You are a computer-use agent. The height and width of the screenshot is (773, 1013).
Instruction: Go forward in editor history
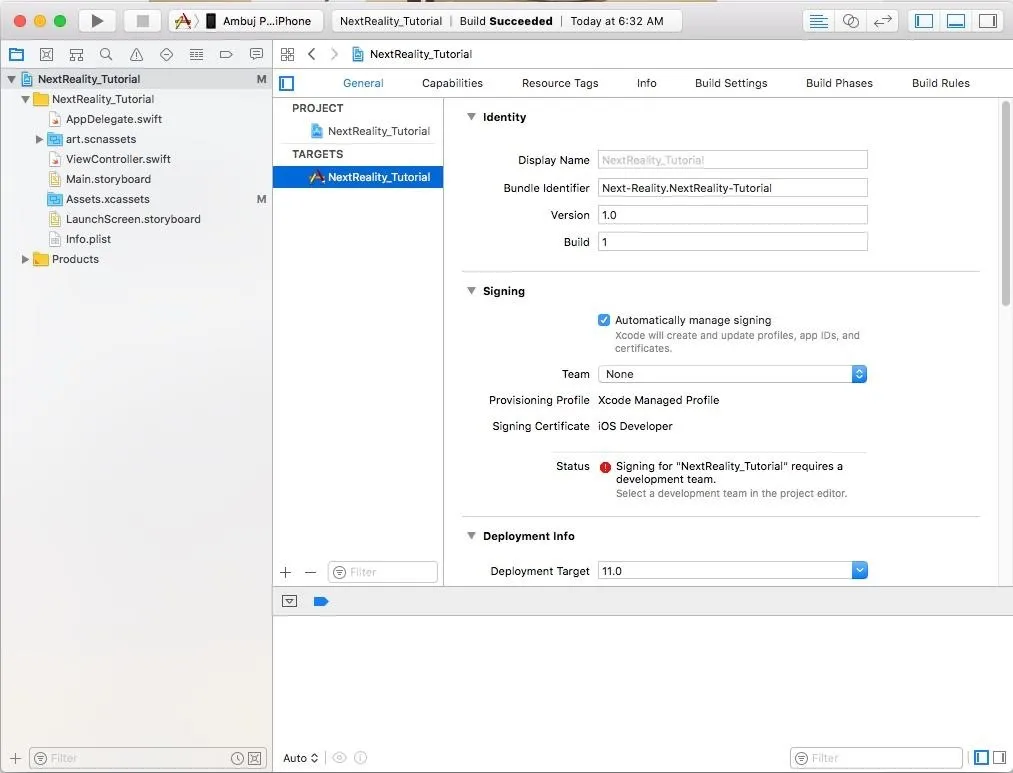coord(334,54)
